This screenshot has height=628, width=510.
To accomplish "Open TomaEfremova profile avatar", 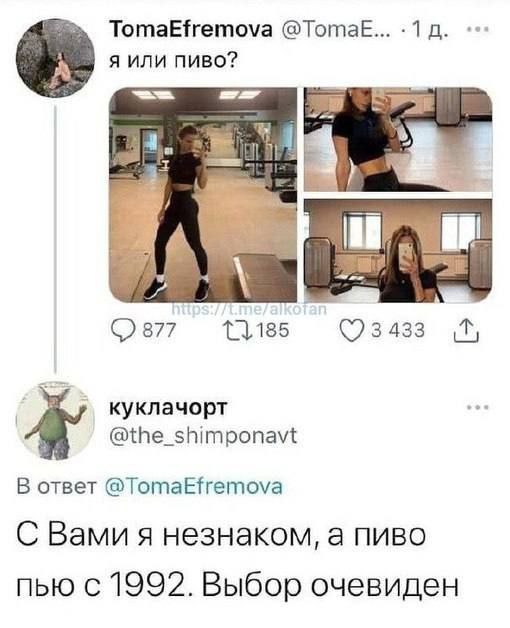I will point(55,58).
